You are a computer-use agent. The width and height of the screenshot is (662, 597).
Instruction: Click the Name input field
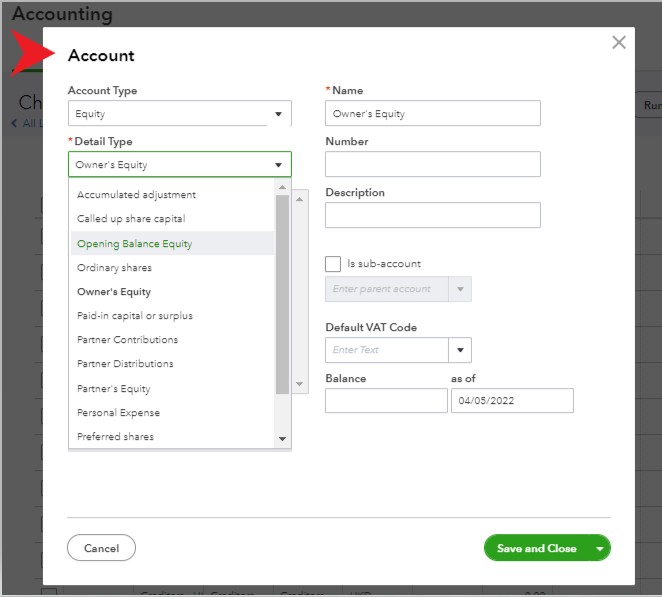432,113
